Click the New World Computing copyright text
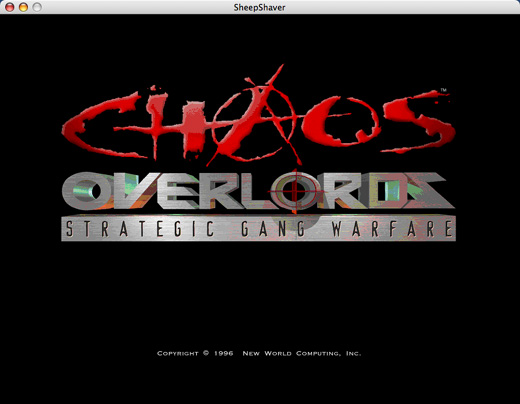This screenshot has height=404, width=520. point(259,353)
